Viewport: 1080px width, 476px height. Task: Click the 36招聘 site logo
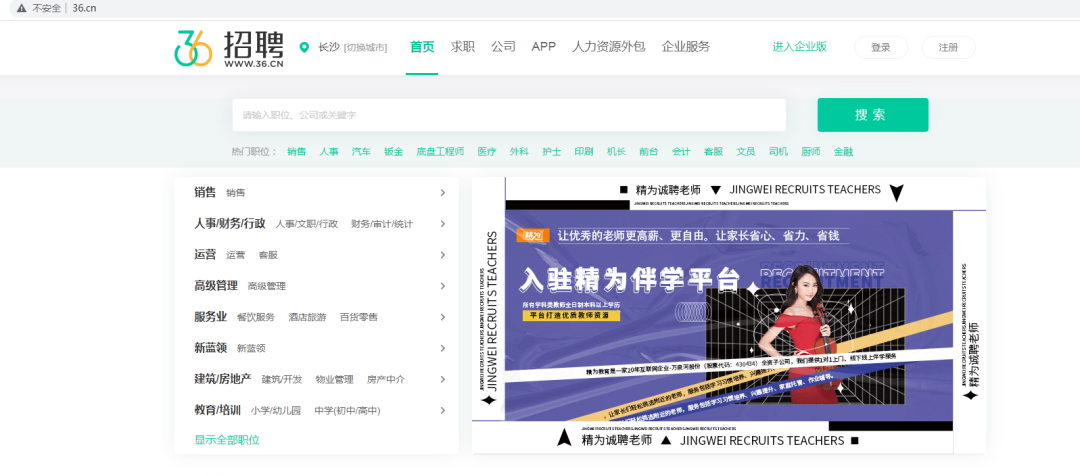click(229, 49)
